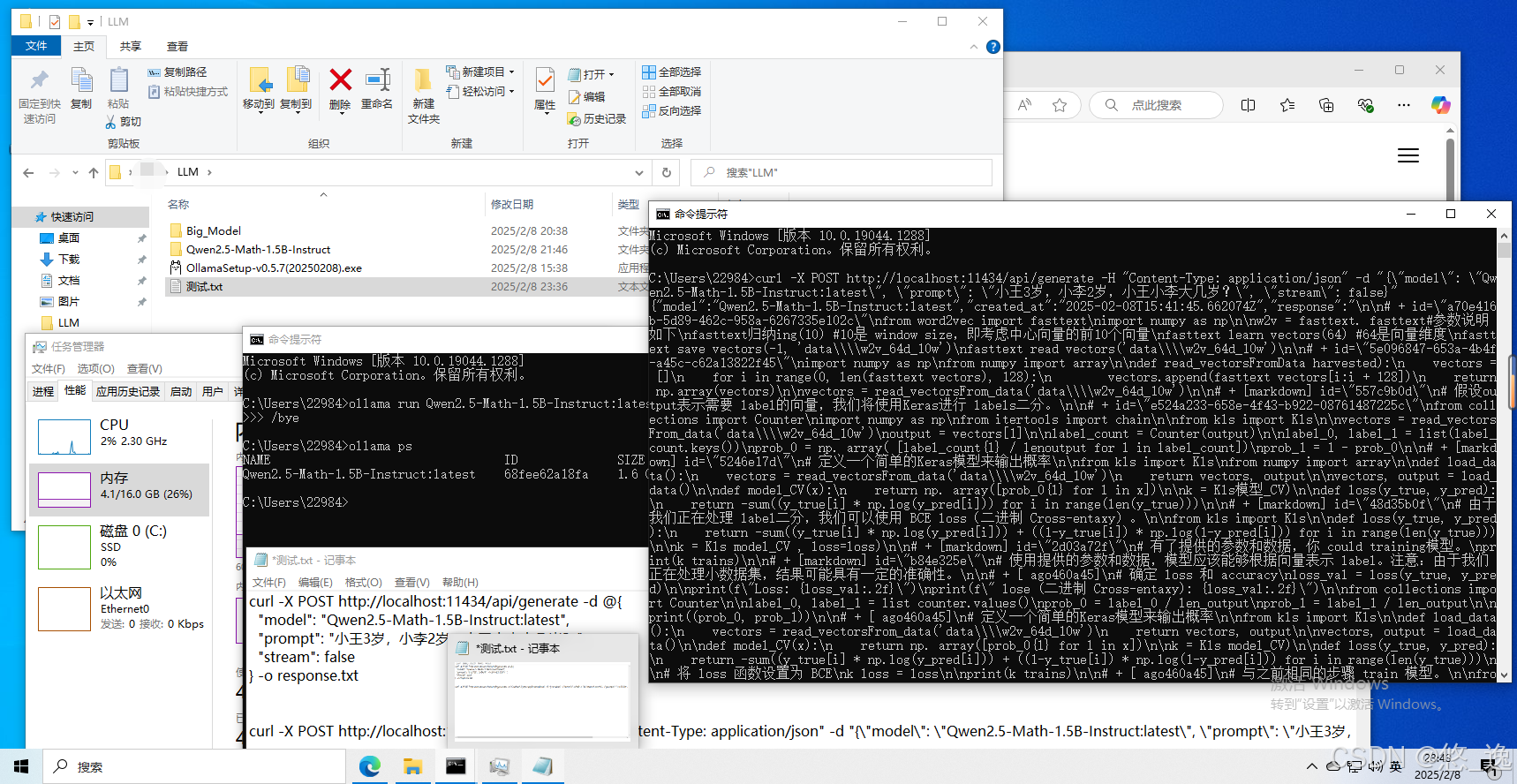Click the red Delete icon
The image size is (1517, 784).
pos(340,80)
